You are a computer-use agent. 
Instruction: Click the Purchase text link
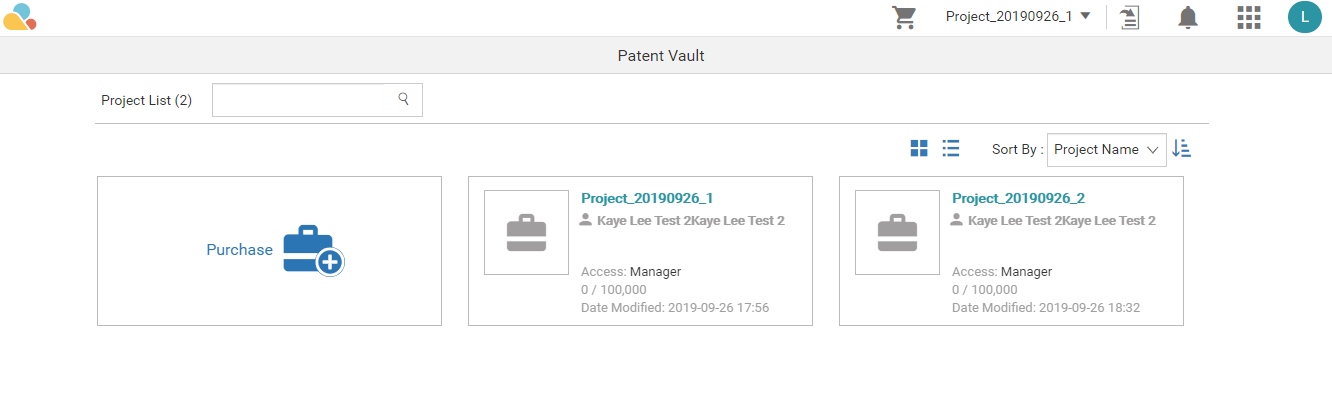[x=239, y=250]
